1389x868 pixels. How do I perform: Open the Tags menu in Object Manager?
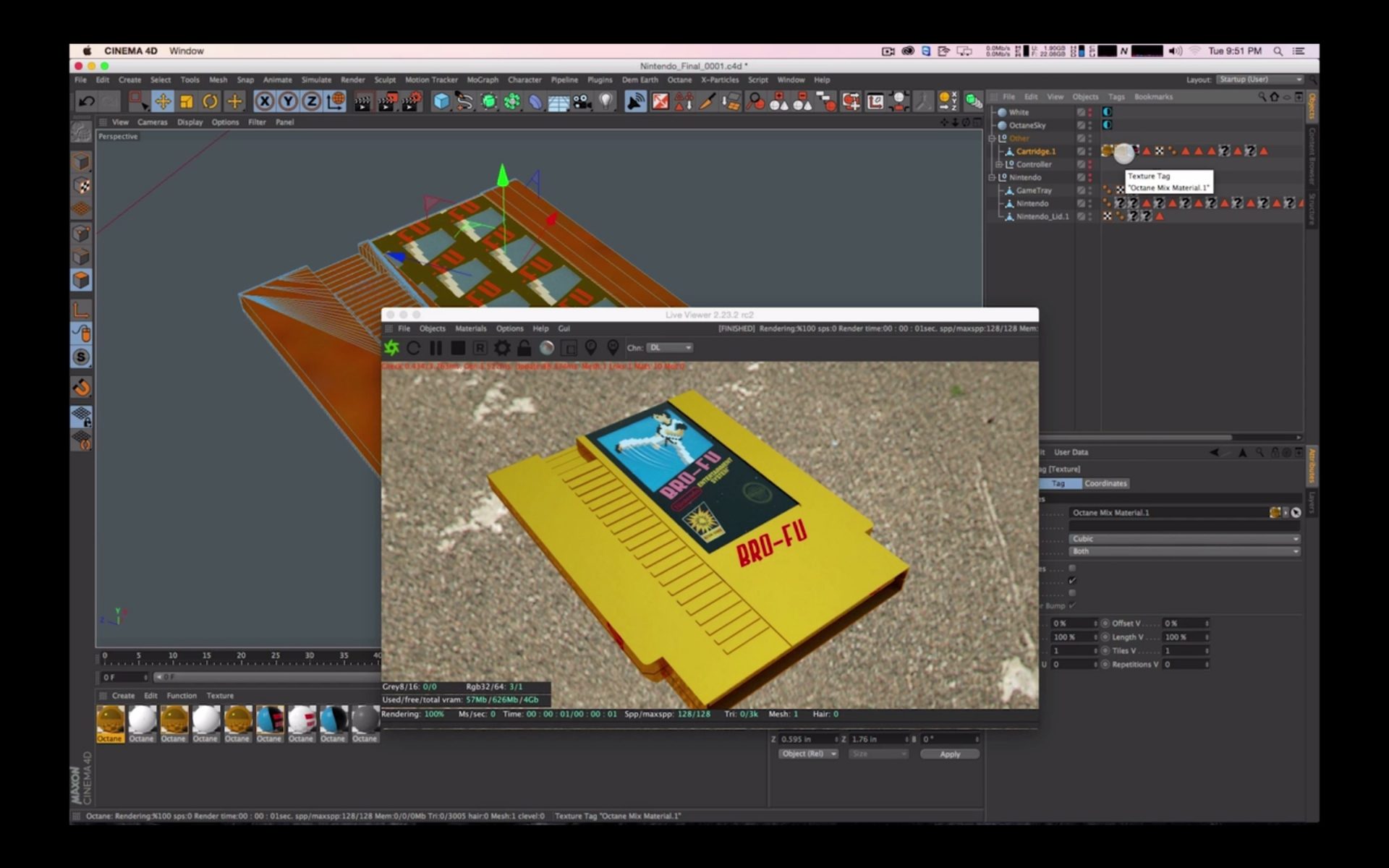click(1116, 97)
